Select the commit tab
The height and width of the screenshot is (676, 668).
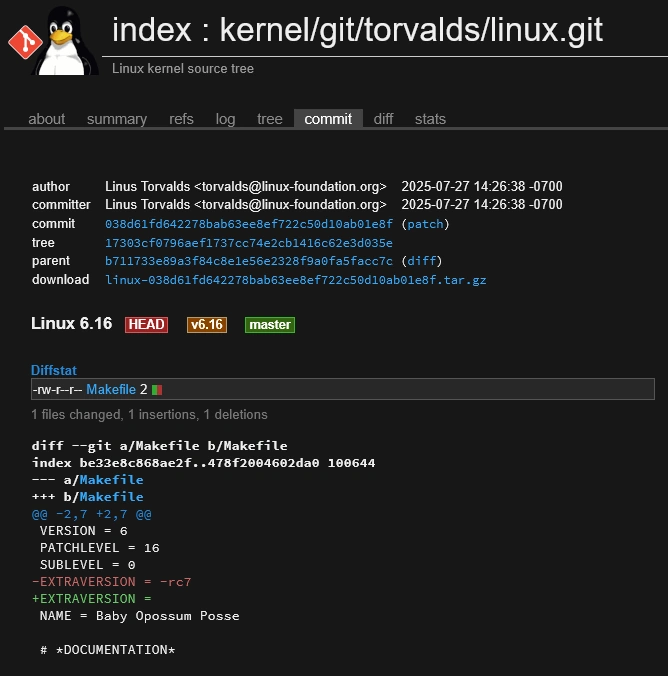tap(328, 119)
